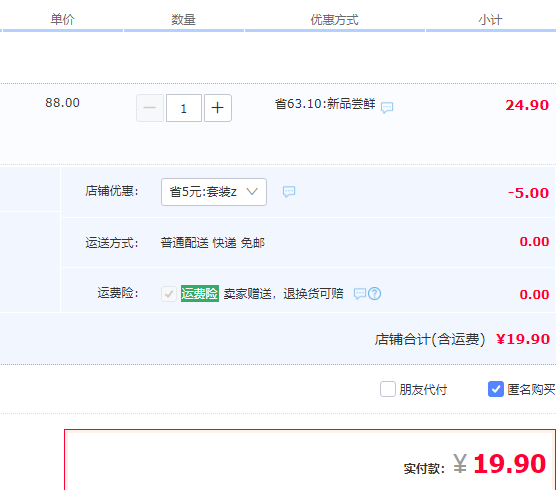Open the 省5元:套装 store discount dropdown
The image size is (556, 490).
[214, 192]
